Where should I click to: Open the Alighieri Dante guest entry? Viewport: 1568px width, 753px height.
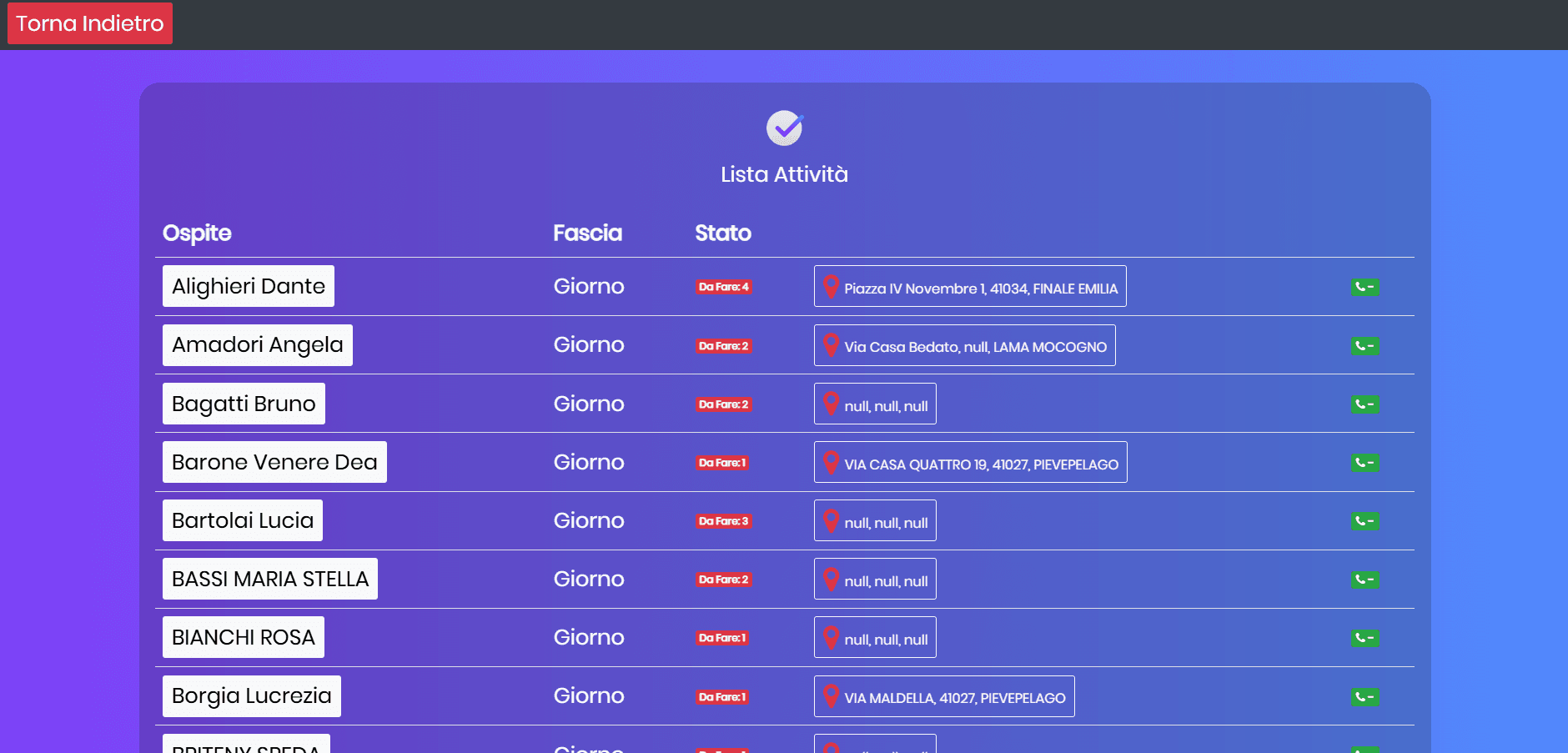(248, 286)
